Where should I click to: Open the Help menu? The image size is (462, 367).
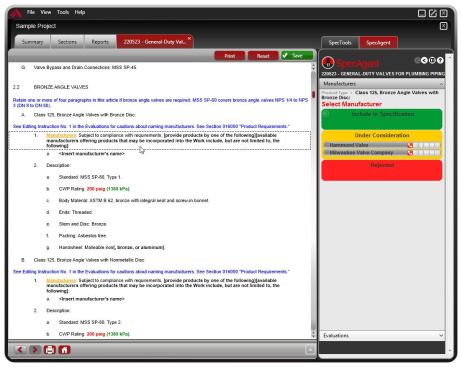click(x=80, y=12)
